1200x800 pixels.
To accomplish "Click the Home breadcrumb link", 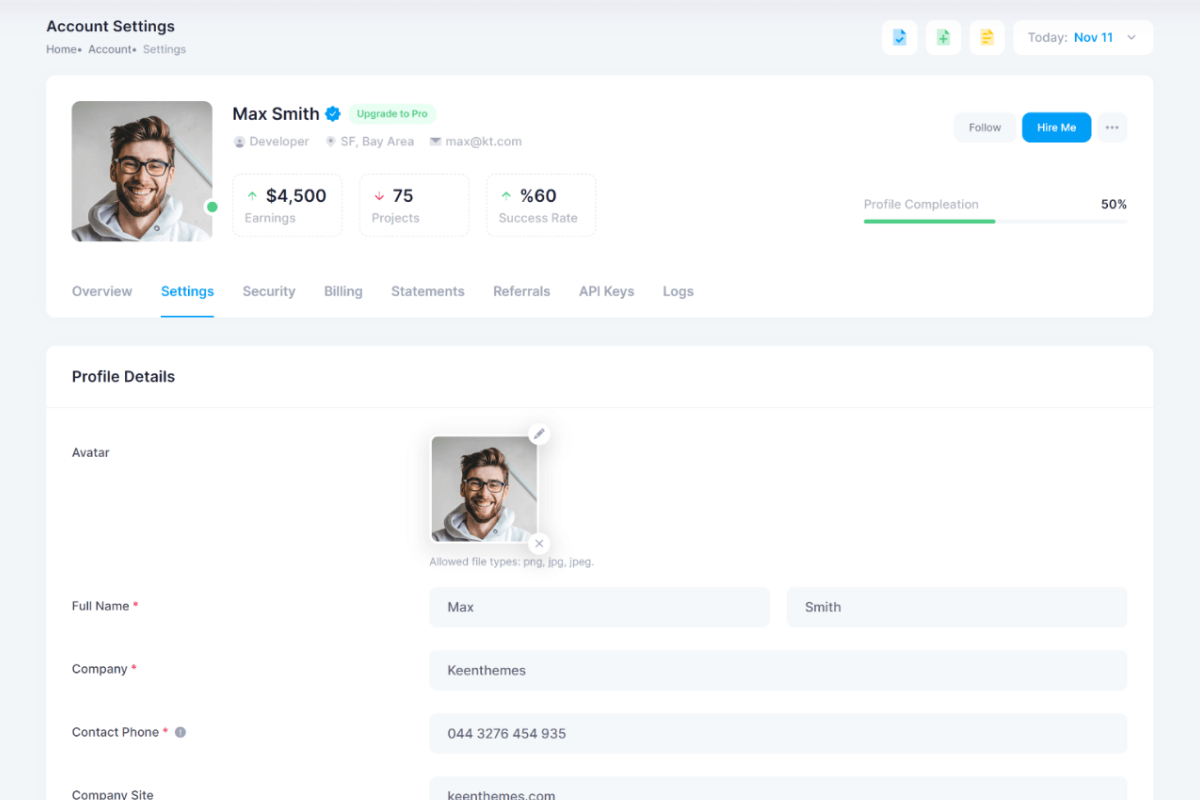I will (x=61, y=49).
